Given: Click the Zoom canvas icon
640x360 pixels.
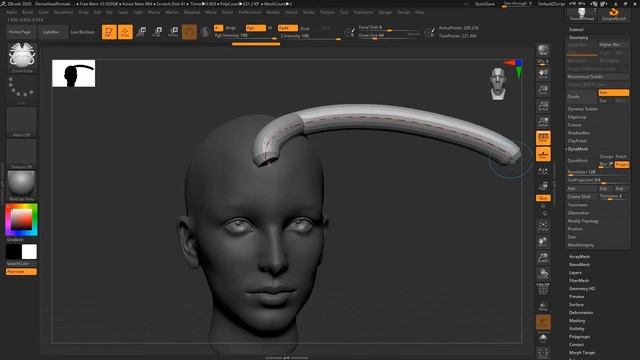Looking at the screenshot, I should pyautogui.click(x=543, y=90).
